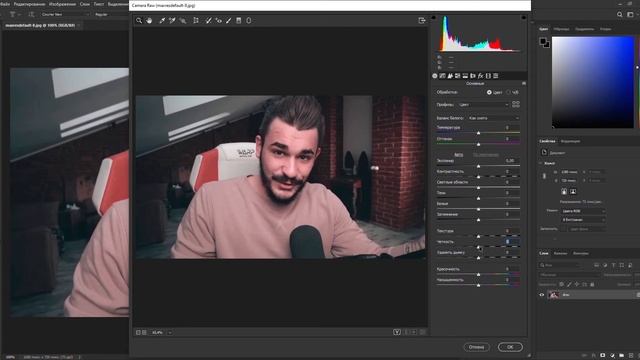640x360 pixels.
Task: Click the Camera Raw histogram
Action: (479, 33)
